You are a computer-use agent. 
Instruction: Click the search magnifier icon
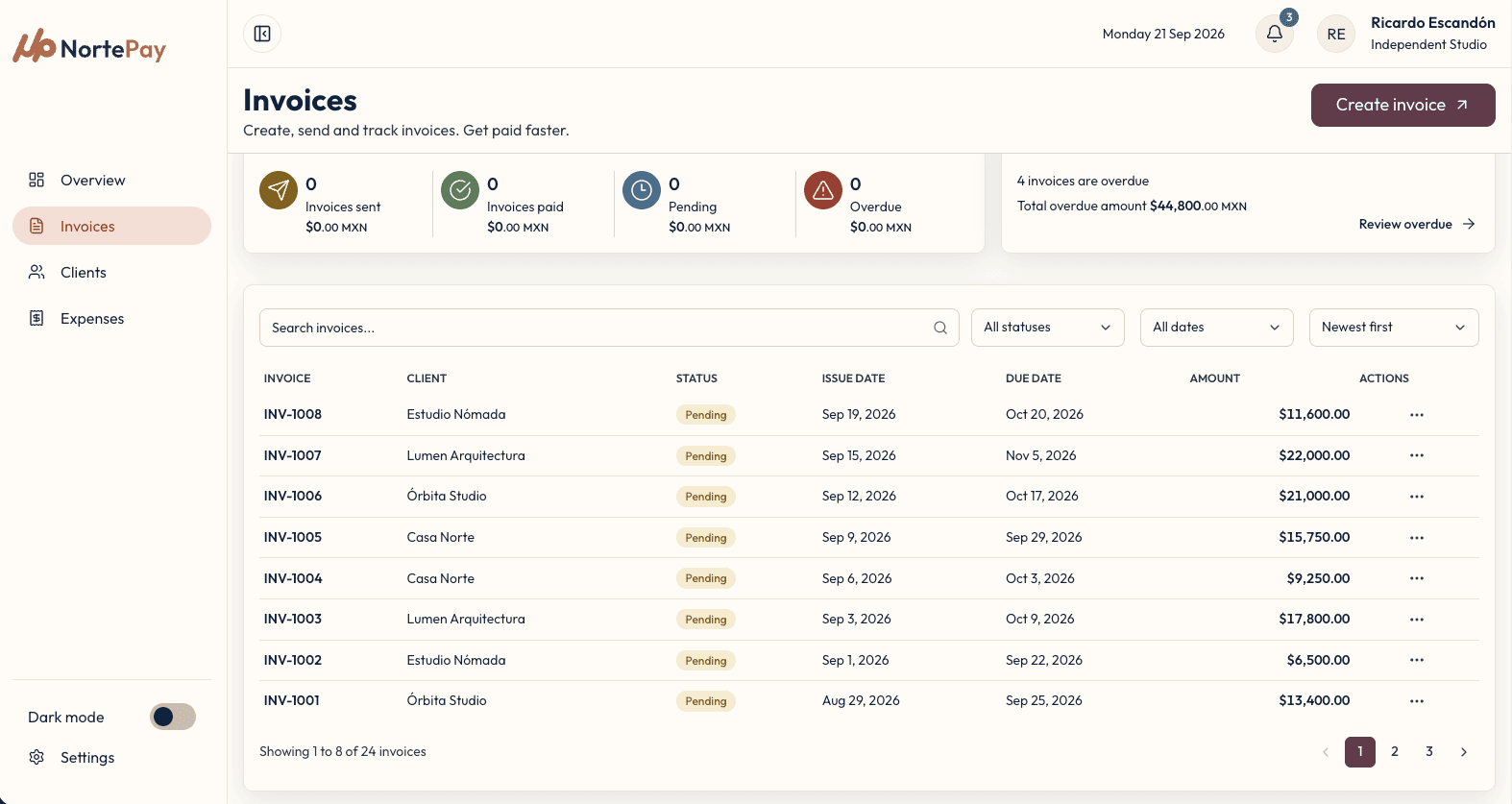[940, 328]
